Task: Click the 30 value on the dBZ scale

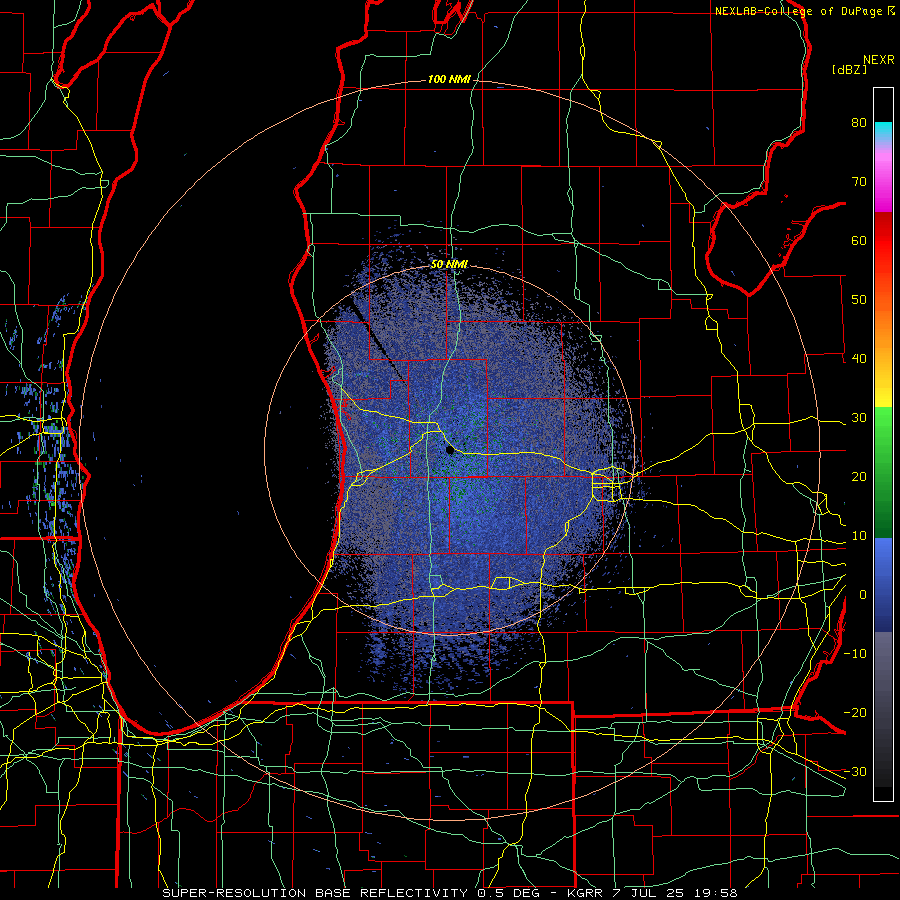Action: pos(859,418)
